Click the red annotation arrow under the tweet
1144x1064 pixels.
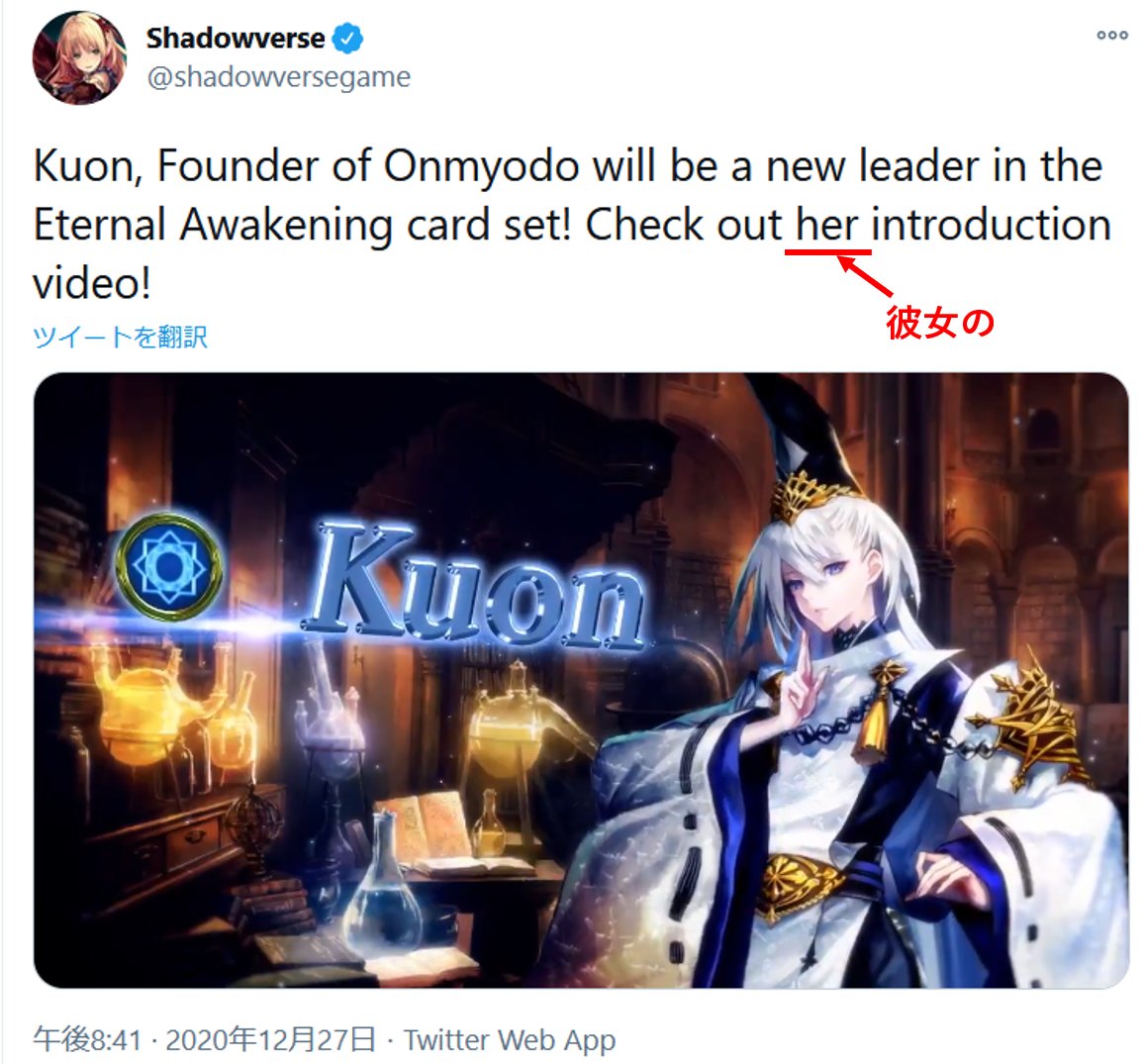865,275
